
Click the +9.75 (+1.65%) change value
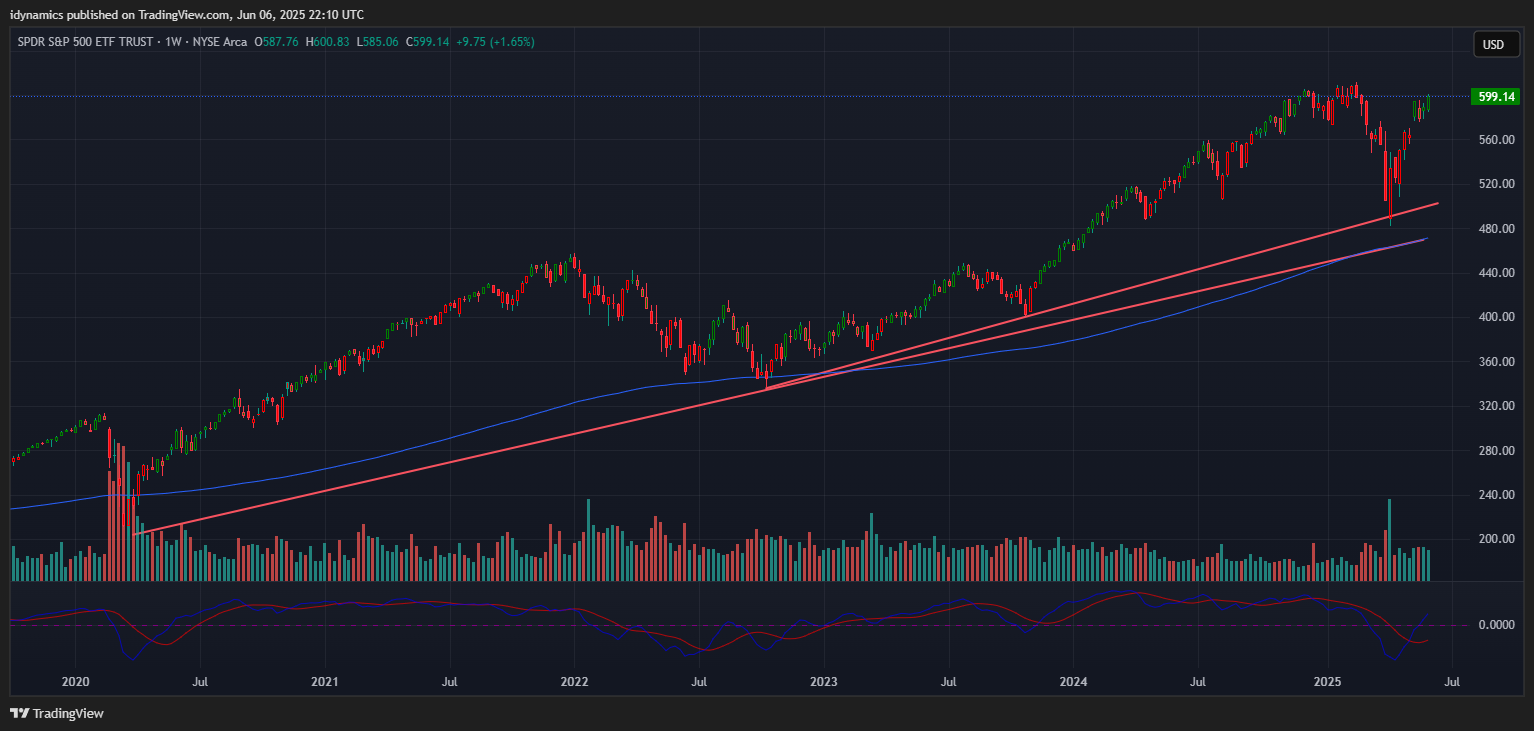495,42
